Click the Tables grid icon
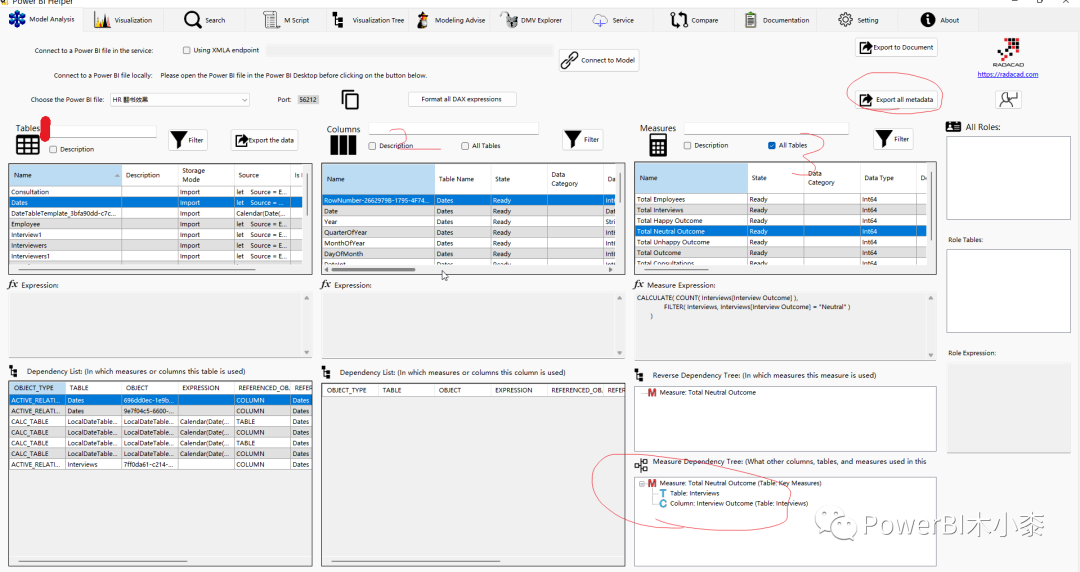The height and width of the screenshot is (572, 1080). coord(28,145)
